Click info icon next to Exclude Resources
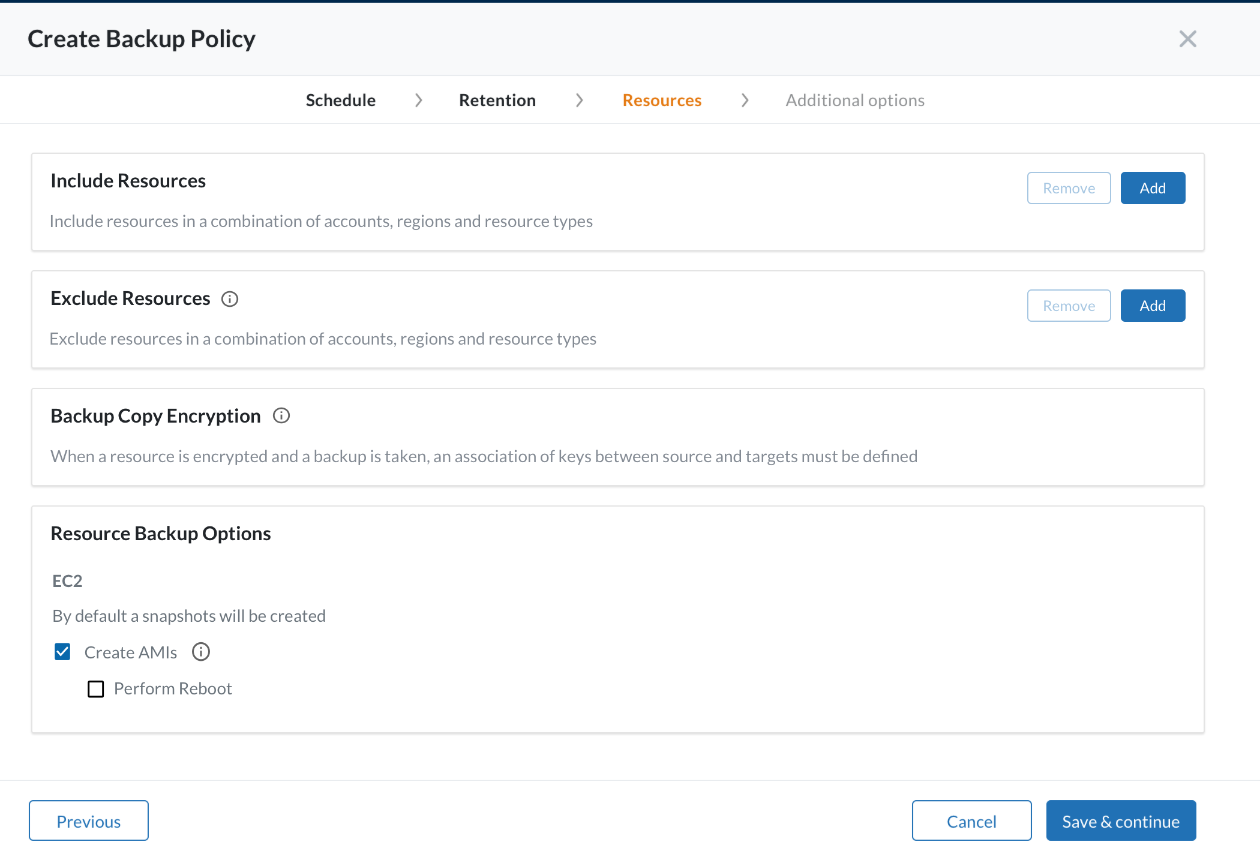The width and height of the screenshot is (1260, 853). (230, 299)
